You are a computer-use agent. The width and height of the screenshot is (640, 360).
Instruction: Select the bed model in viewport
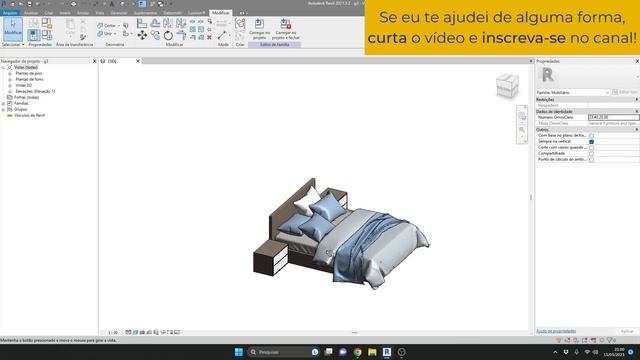(x=341, y=233)
